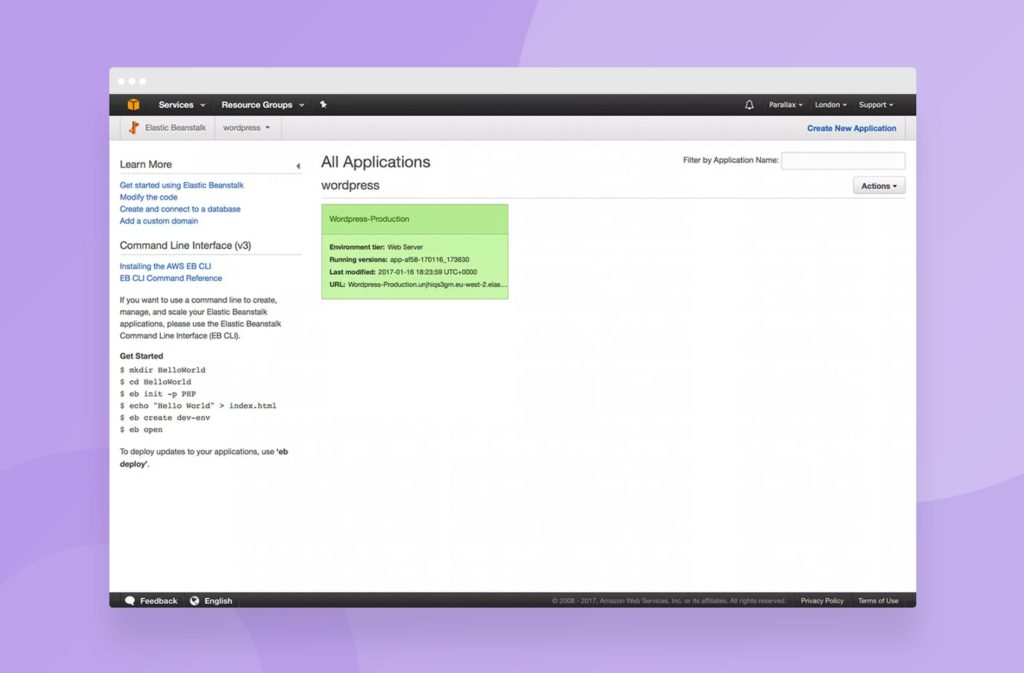Open the Services dropdown menu
Viewport: 1024px width, 673px height.
click(182, 104)
